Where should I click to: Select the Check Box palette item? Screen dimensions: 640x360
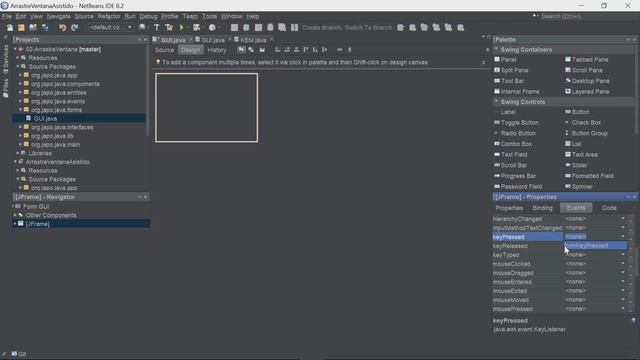point(582,122)
